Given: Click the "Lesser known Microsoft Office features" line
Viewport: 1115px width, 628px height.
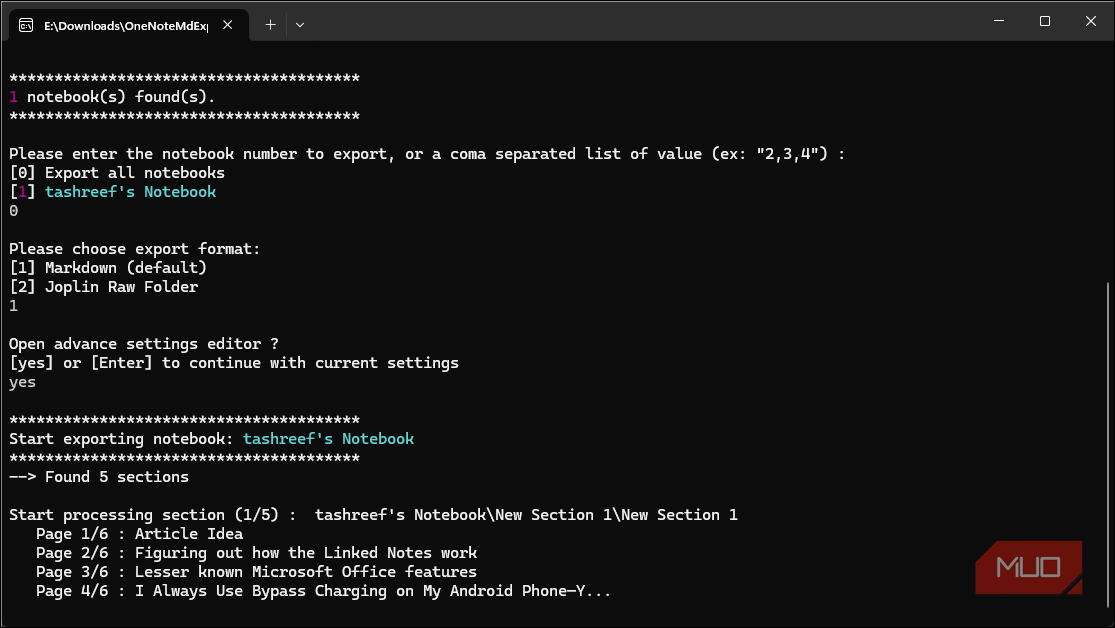Looking at the screenshot, I should pyautogui.click(x=306, y=572).
